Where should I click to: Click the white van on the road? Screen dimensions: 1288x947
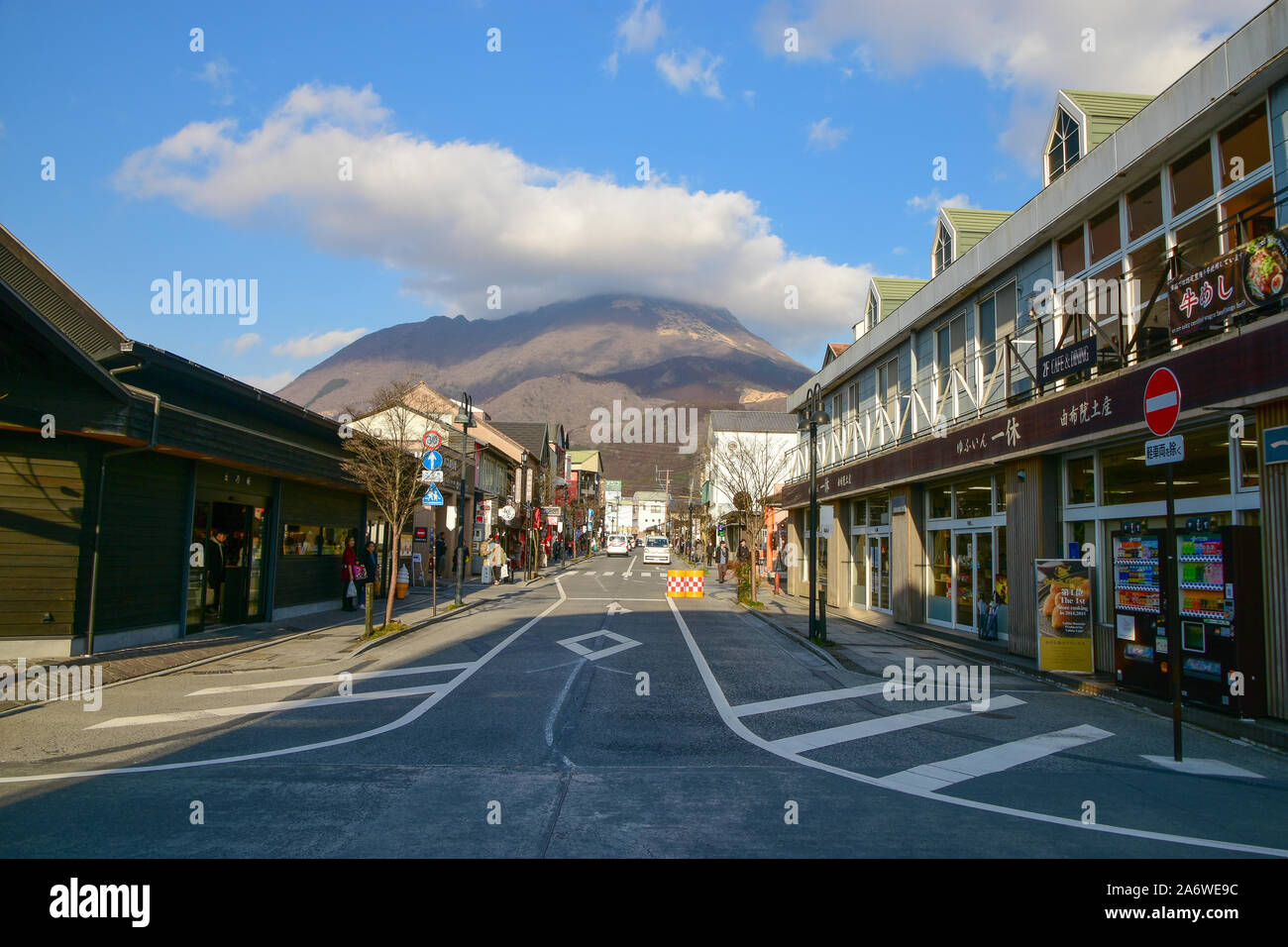pos(656,550)
